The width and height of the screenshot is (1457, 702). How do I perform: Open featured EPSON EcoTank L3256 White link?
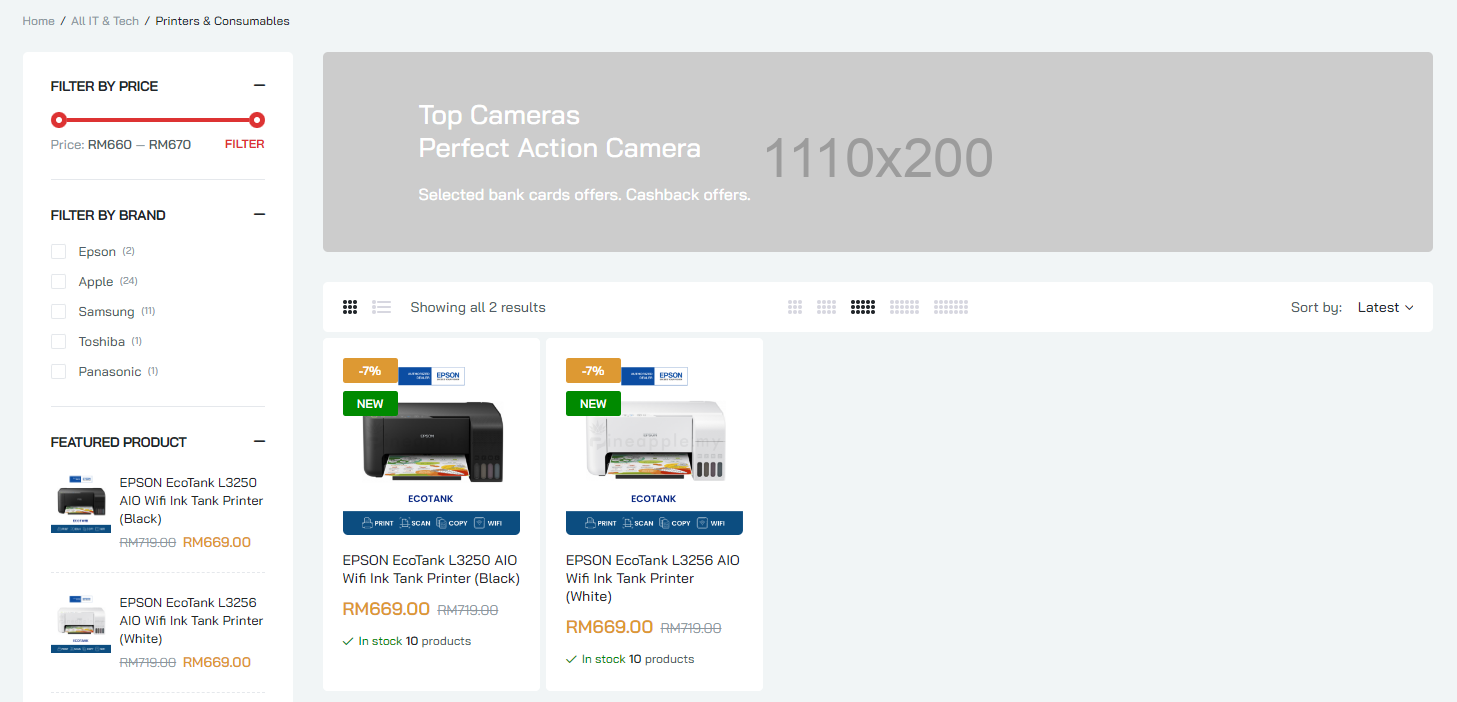click(x=191, y=620)
